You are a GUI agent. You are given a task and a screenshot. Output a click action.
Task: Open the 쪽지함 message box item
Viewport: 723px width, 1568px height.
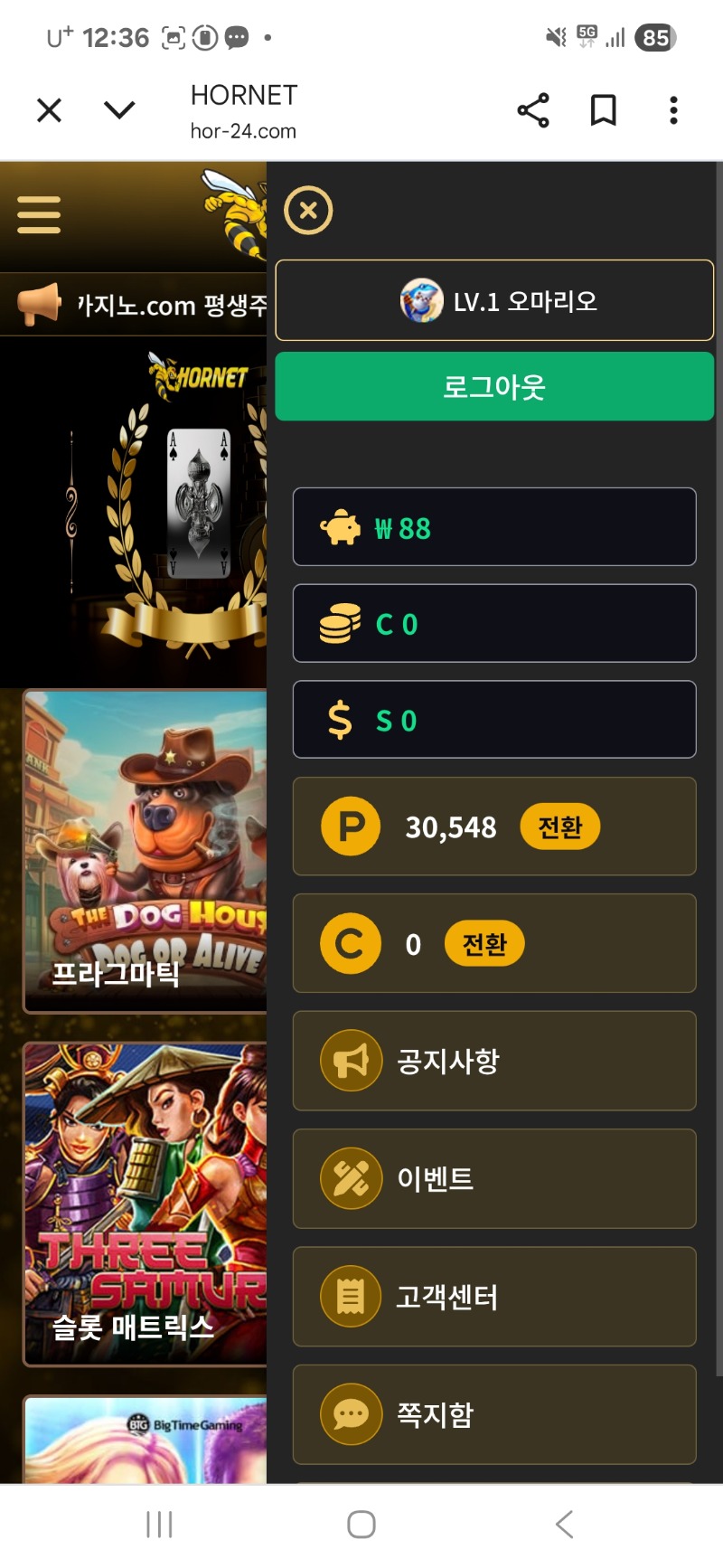point(494,1414)
